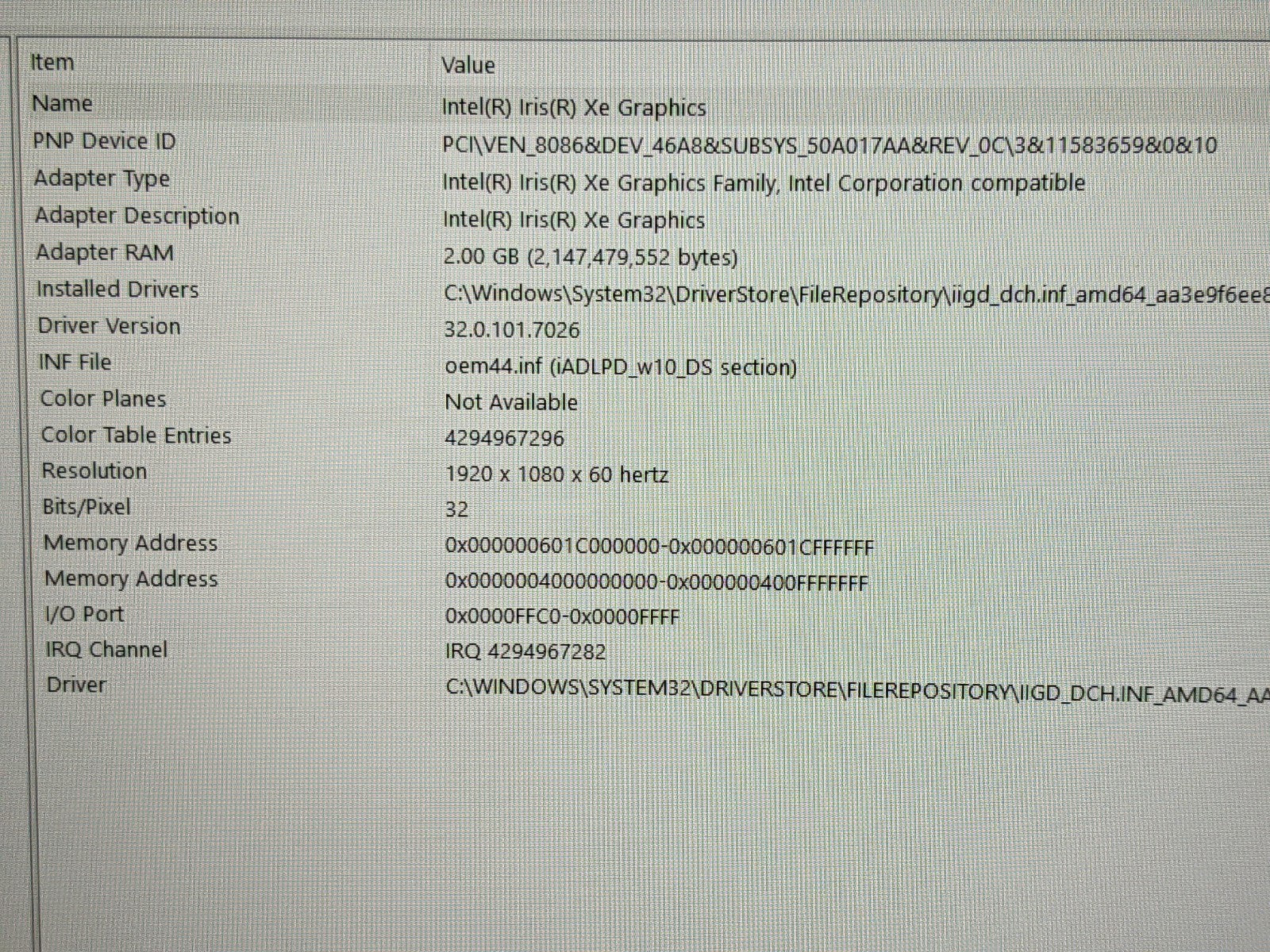Select the Bits/Pixel row
Viewport: 1270px width, 952px height.
pyautogui.click(x=87, y=507)
